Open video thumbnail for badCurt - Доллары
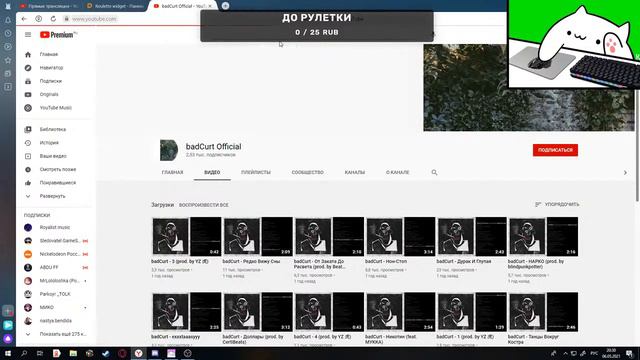The image size is (640, 360). tap(258, 312)
